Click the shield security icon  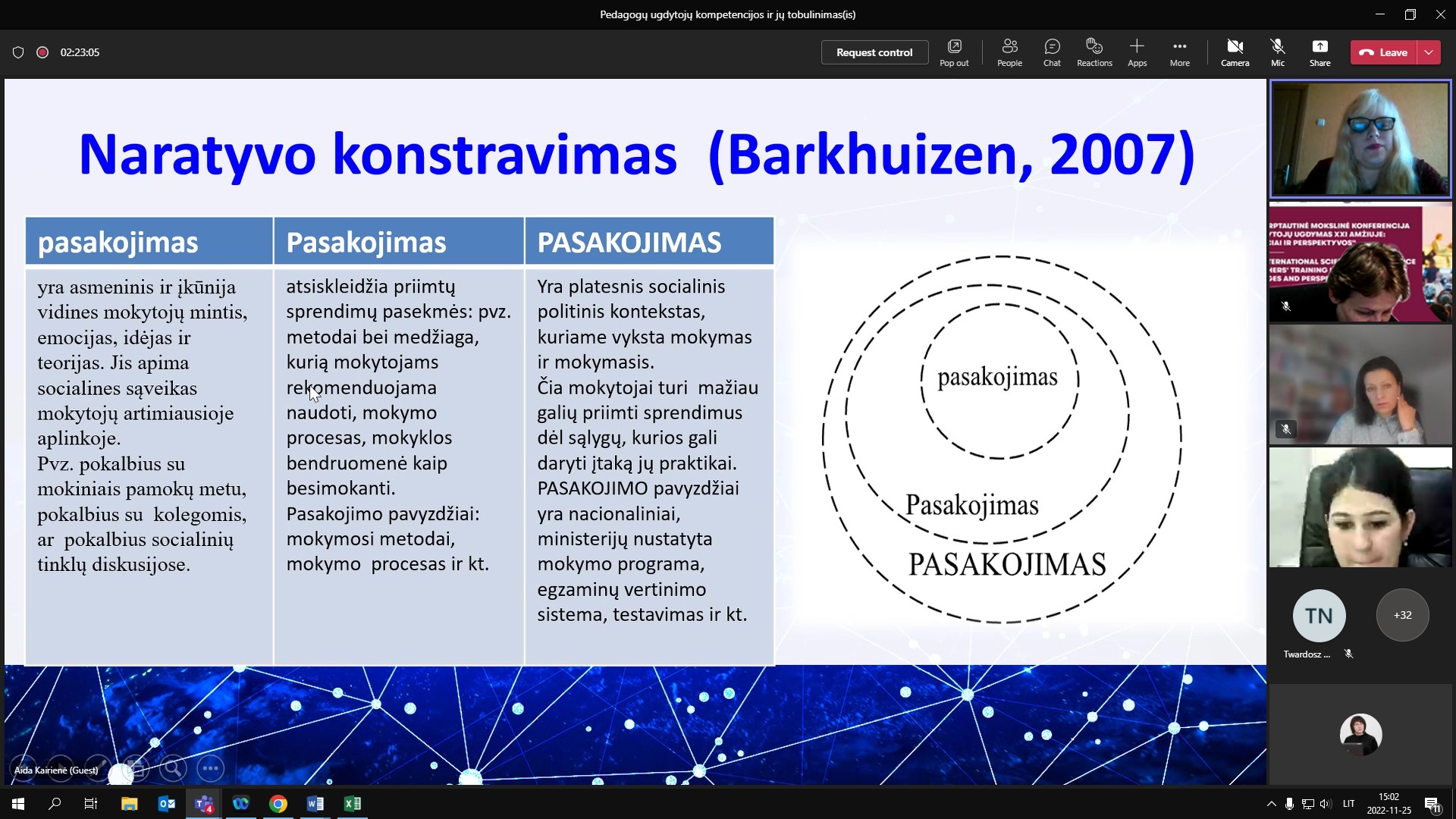[x=18, y=52]
